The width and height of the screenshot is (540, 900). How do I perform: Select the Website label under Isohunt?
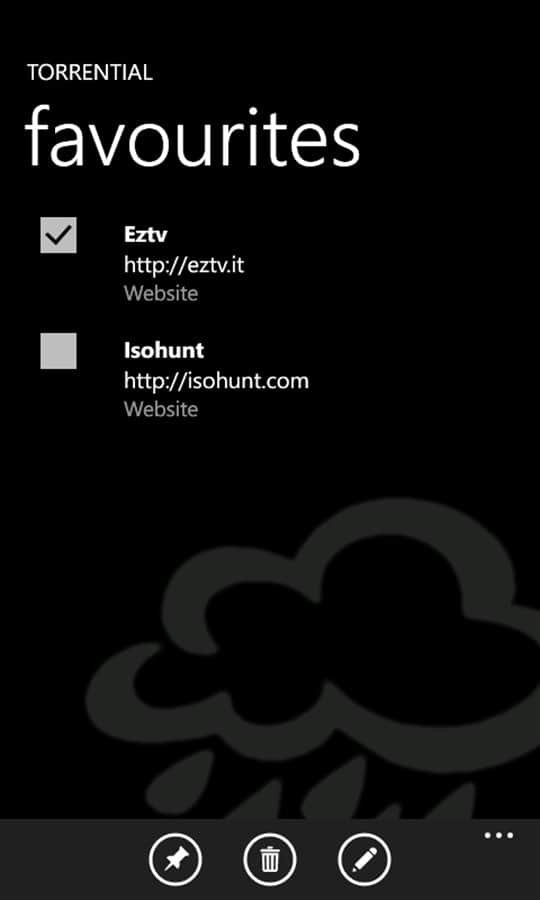click(x=161, y=409)
